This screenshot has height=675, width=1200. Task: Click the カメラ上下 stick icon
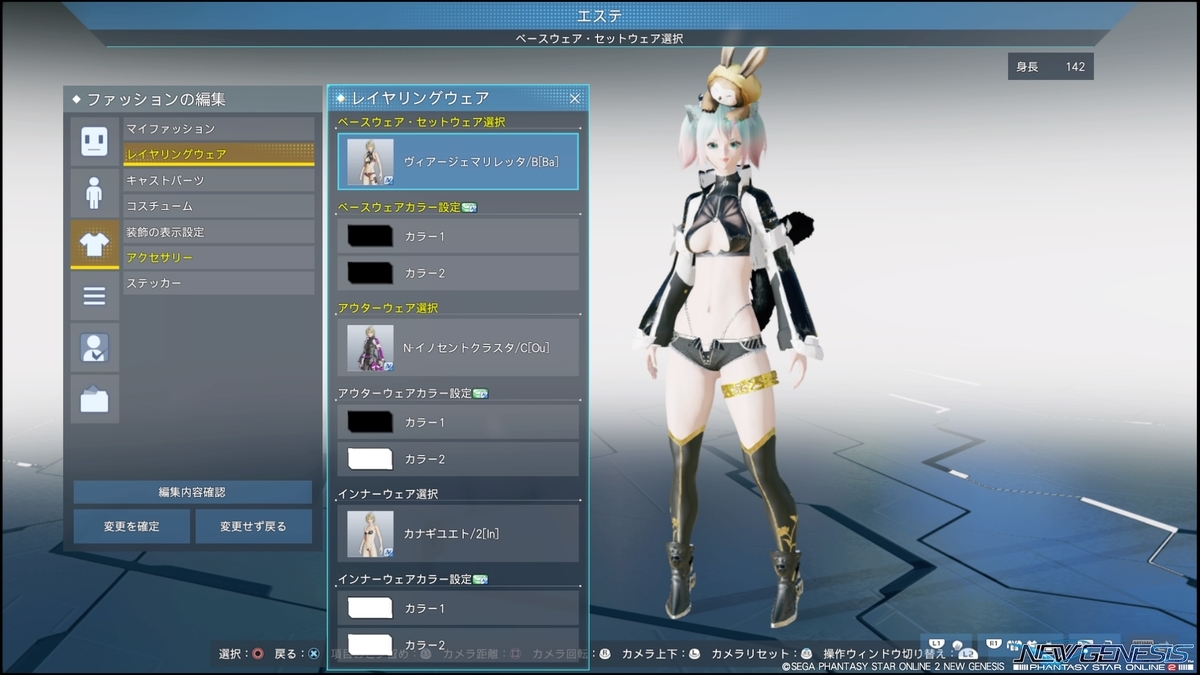pyautogui.click(x=695, y=654)
